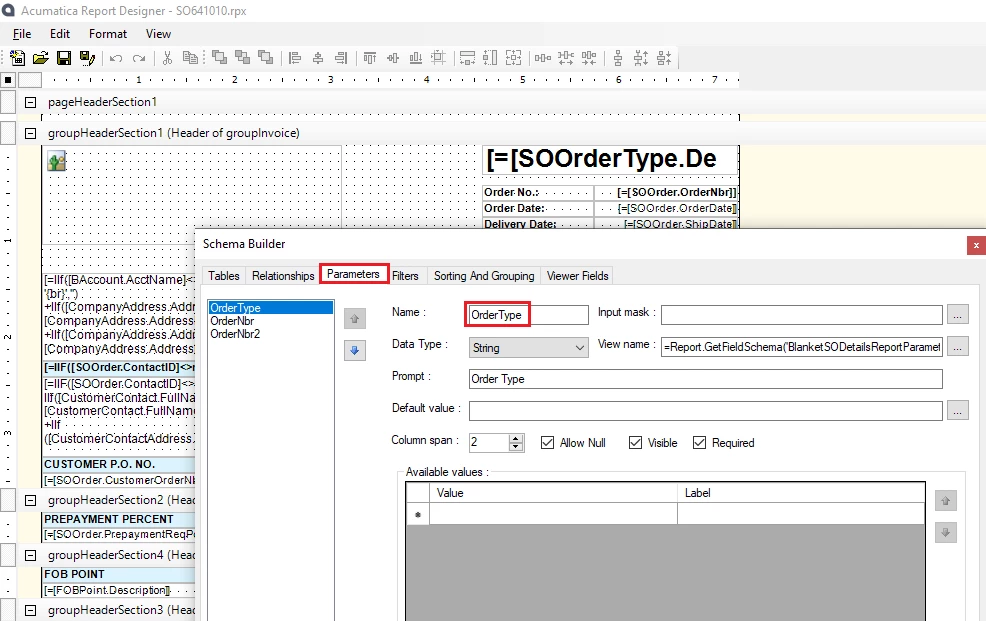
Task: Click the Align tops toolbar icon
Action: pyautogui.click(x=370, y=58)
